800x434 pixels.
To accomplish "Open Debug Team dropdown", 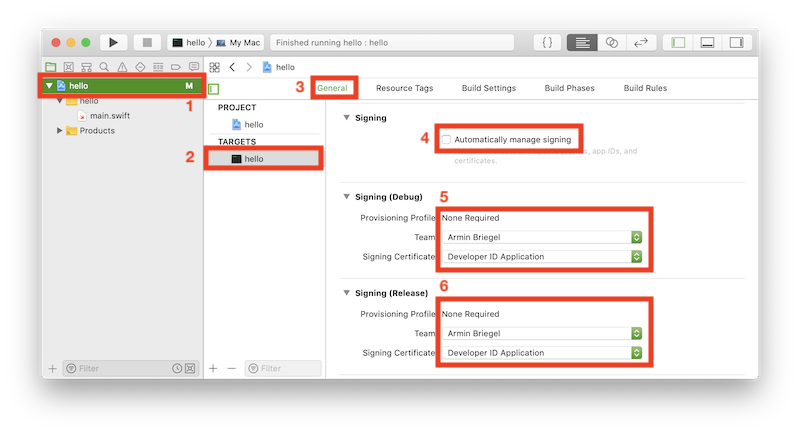I will (542, 237).
